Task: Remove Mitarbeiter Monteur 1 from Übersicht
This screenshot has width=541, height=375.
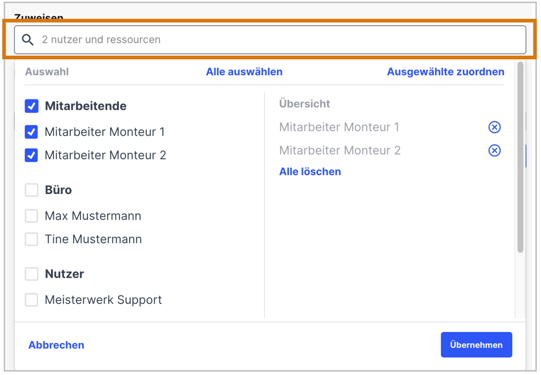Action: pyautogui.click(x=494, y=127)
